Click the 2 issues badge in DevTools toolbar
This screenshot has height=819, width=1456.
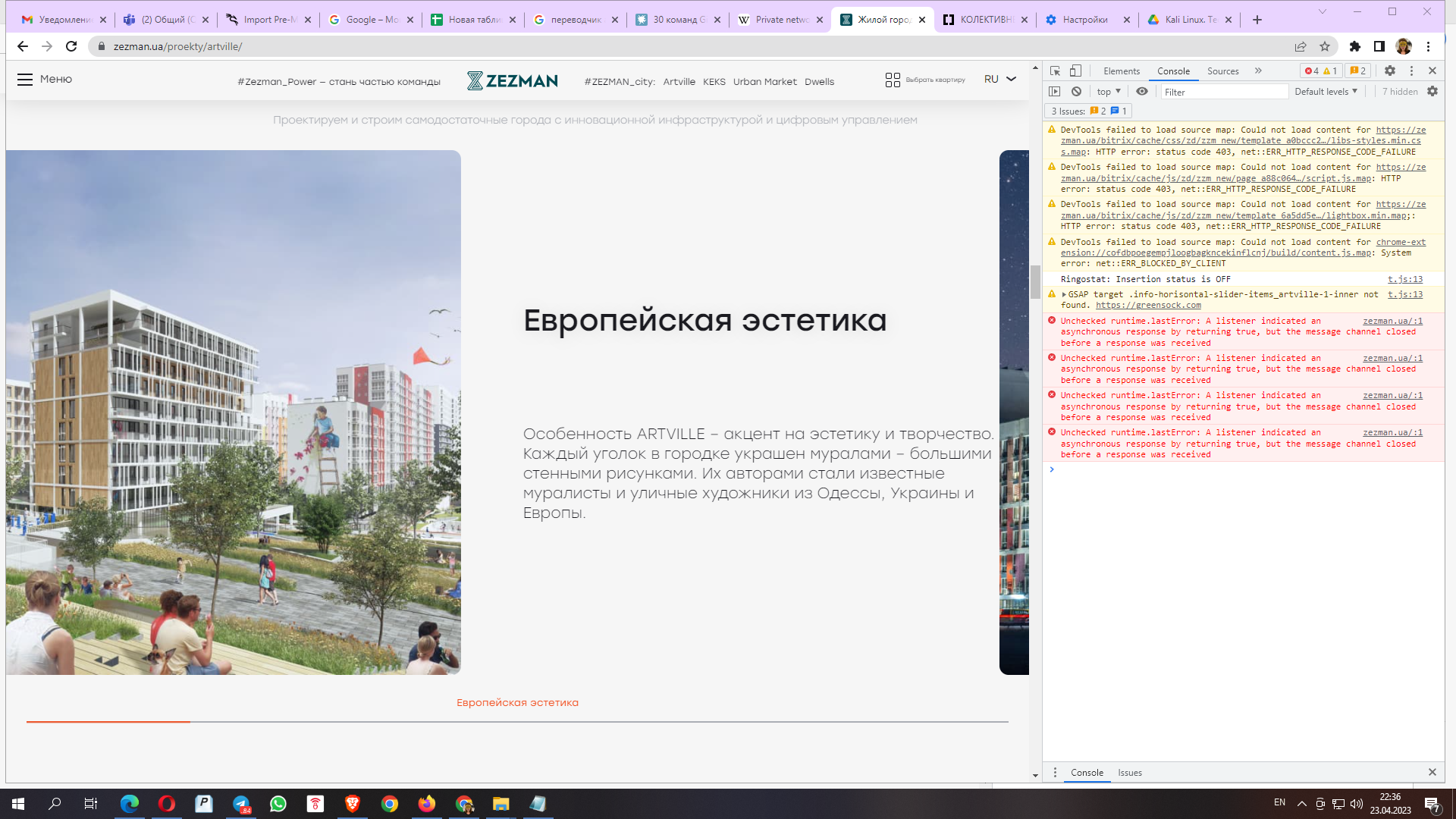click(1358, 71)
